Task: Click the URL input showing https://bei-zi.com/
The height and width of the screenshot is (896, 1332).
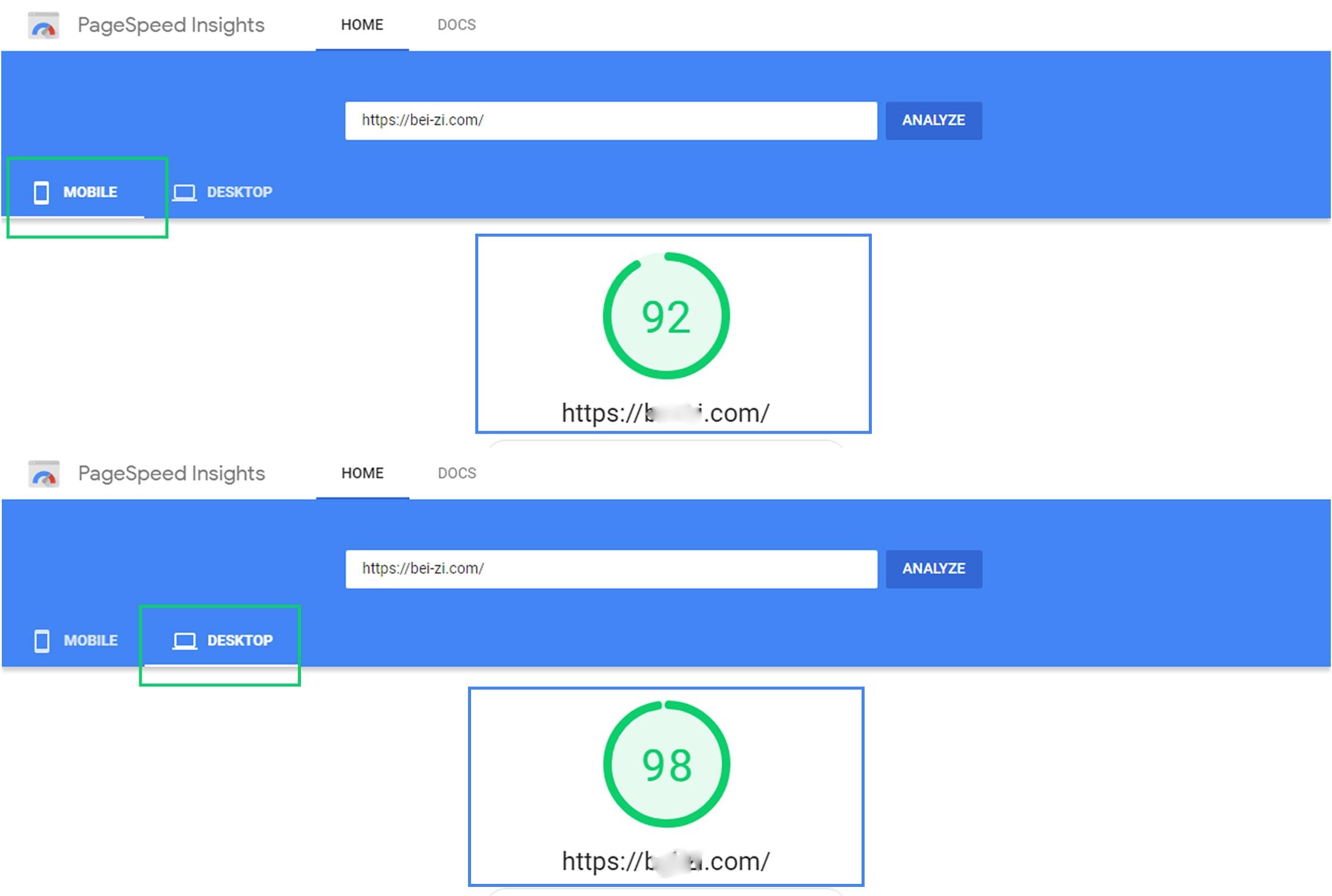Action: [x=612, y=120]
